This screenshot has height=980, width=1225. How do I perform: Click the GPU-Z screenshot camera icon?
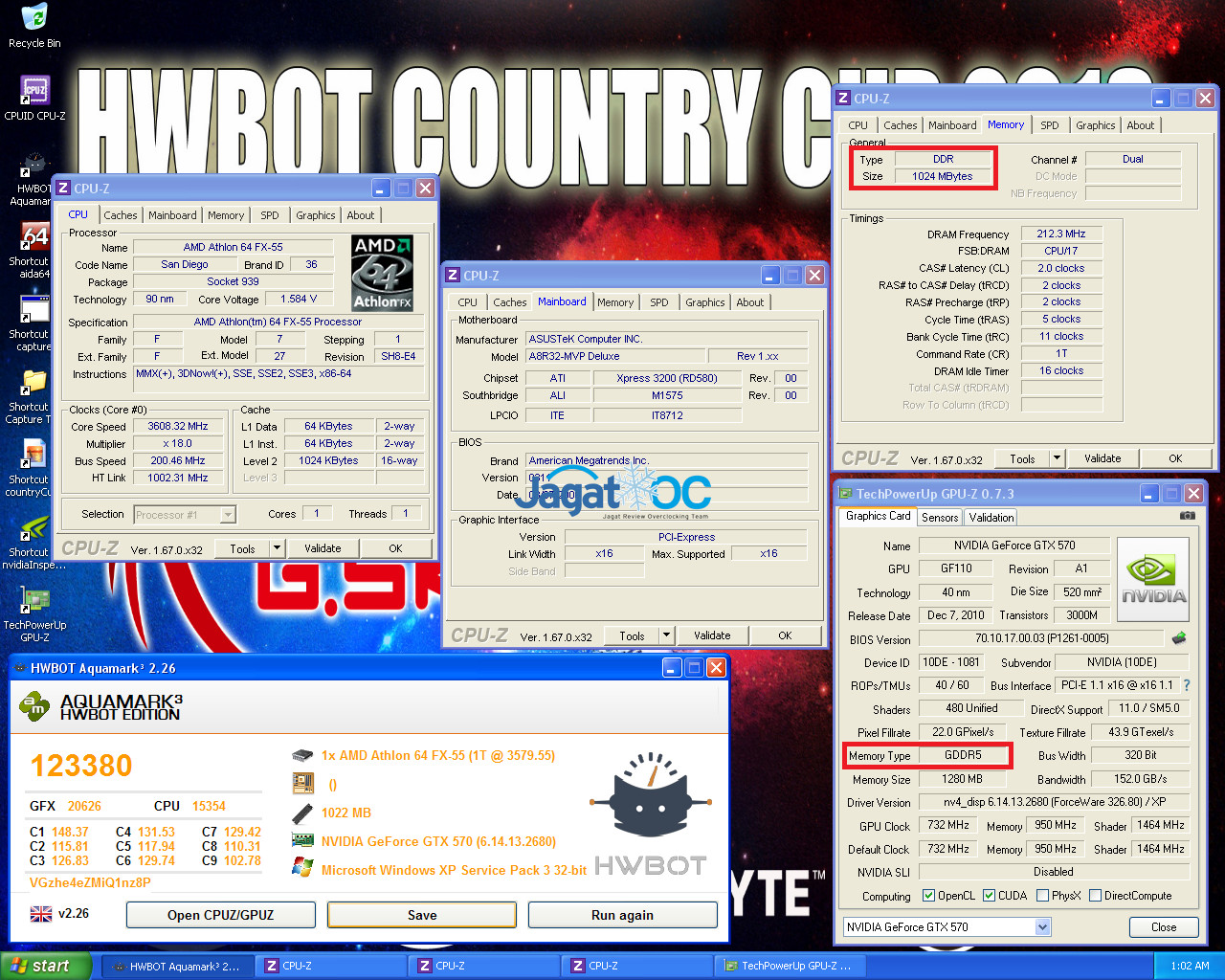coord(1188,516)
